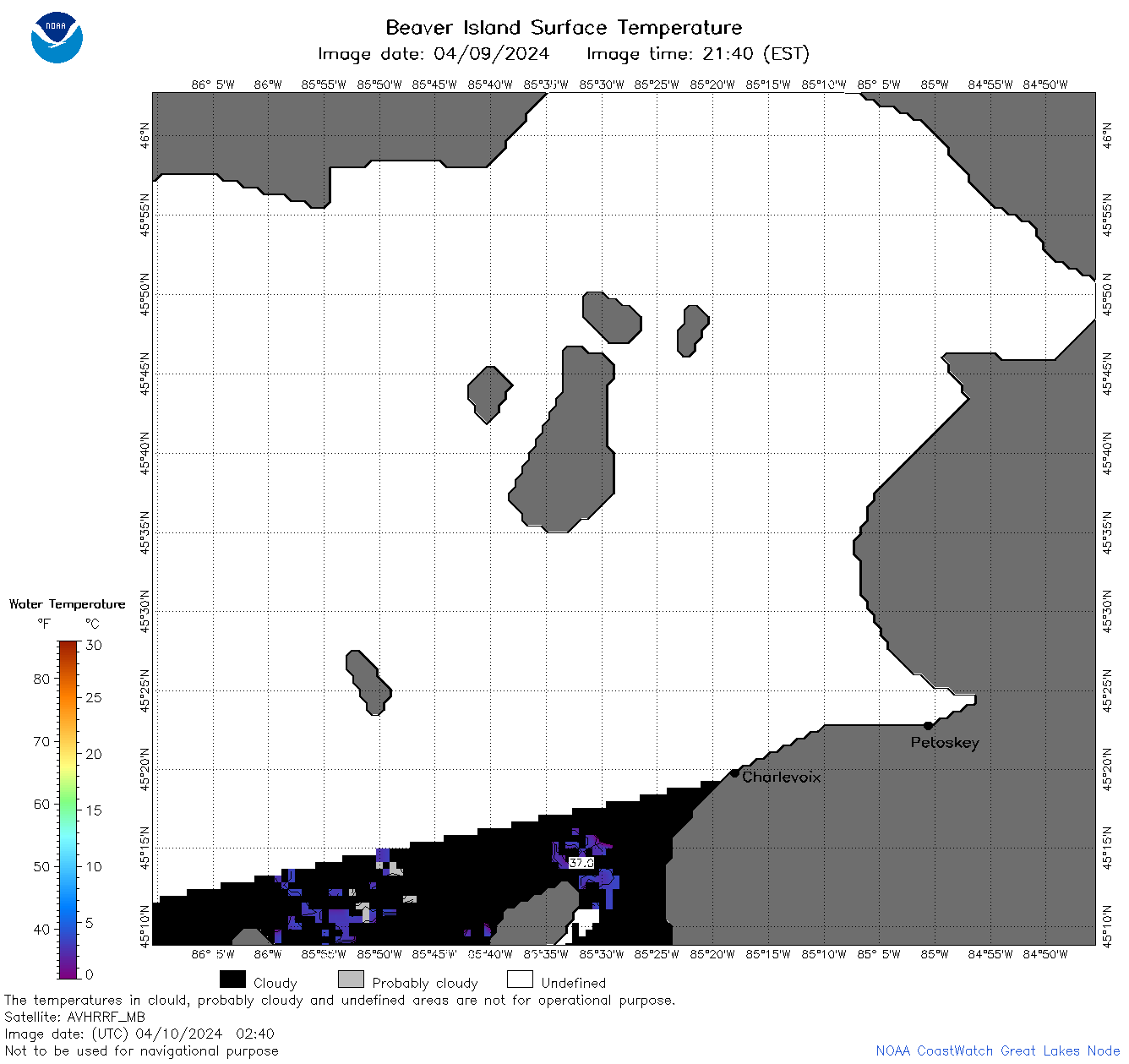Click the 10 °C tick label on scale

pyautogui.click(x=94, y=866)
